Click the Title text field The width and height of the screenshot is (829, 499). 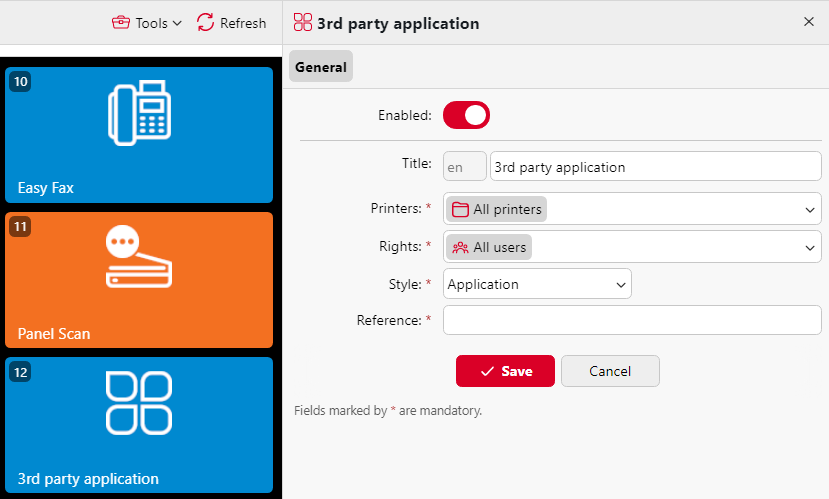655,167
